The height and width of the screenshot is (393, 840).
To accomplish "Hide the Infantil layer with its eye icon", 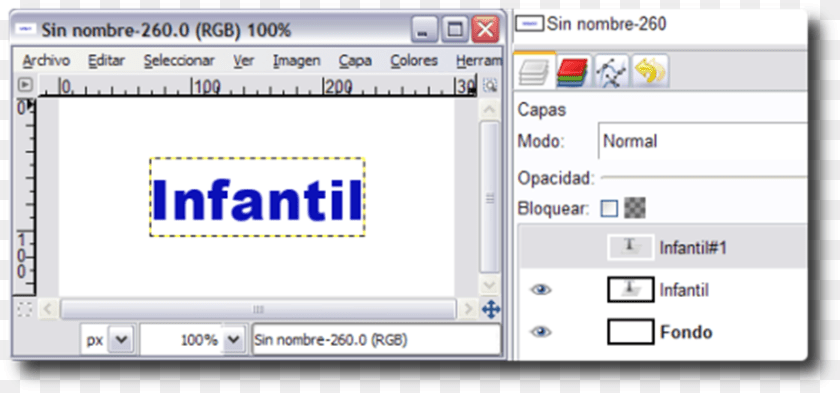I will point(541,290).
